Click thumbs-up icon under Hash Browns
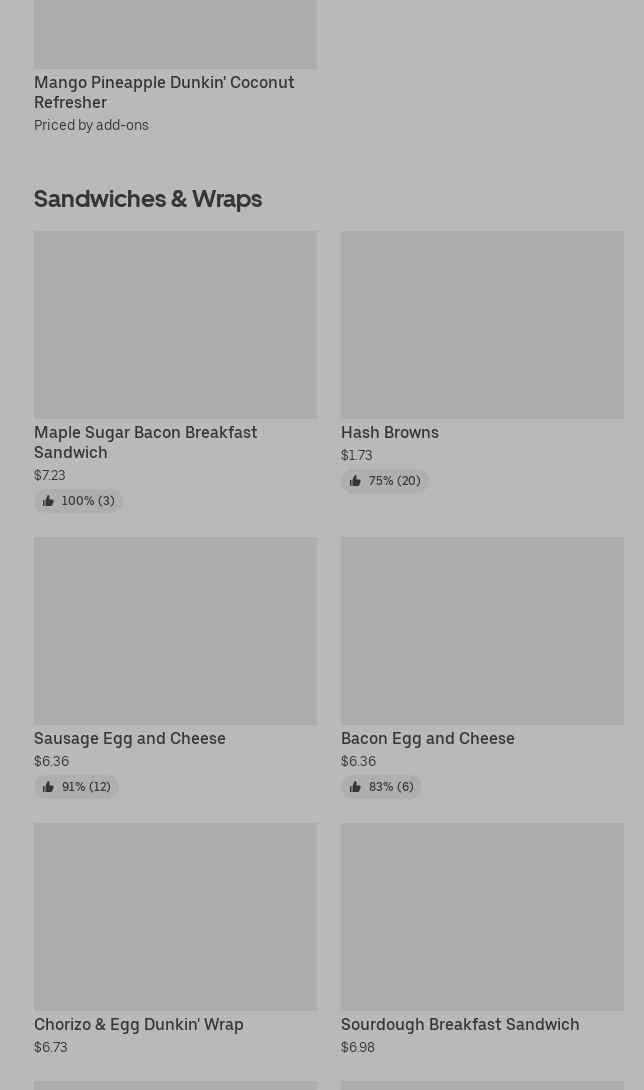This screenshot has width=644, height=1090. [355, 481]
